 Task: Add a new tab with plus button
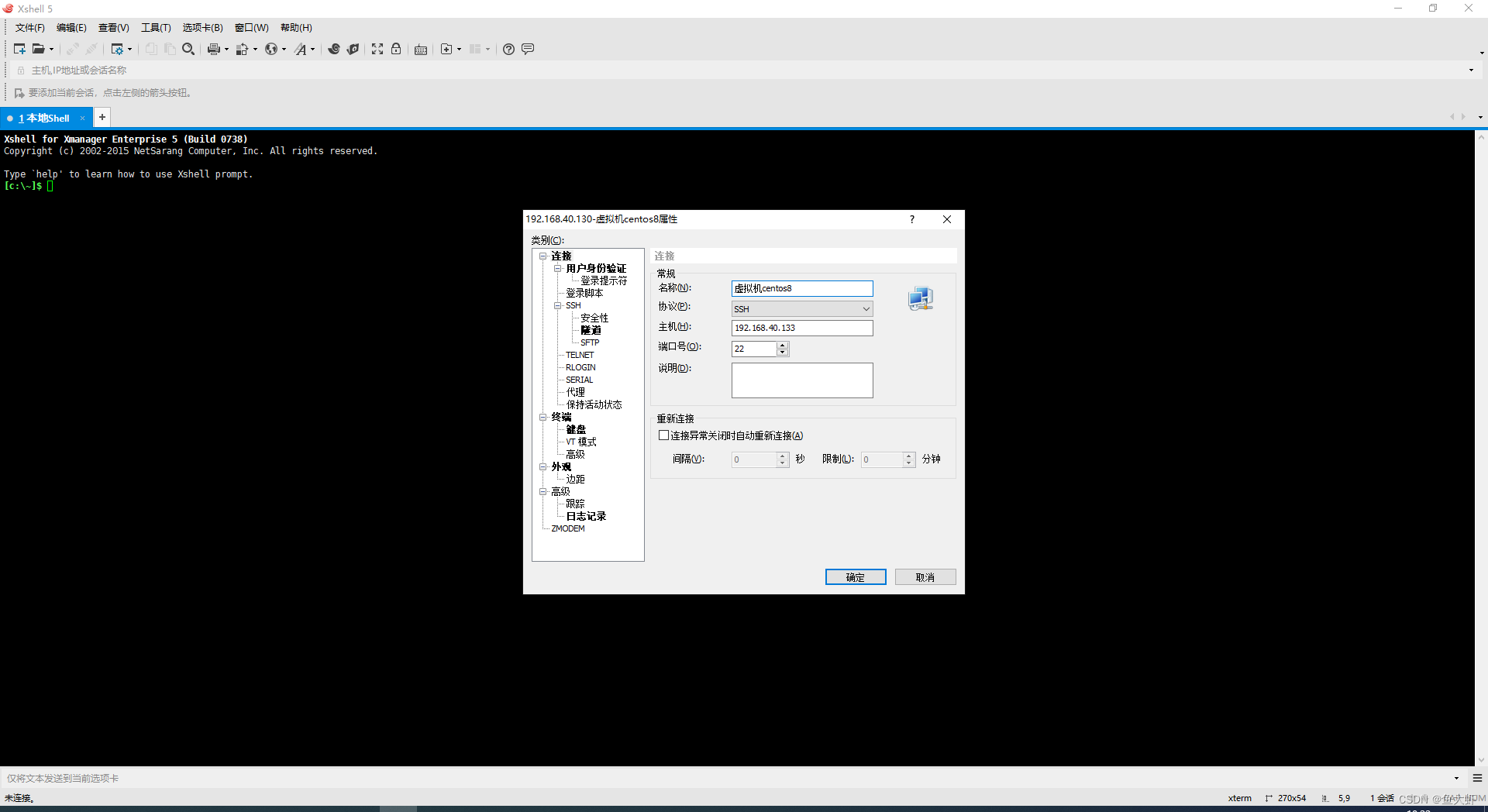pyautogui.click(x=102, y=117)
